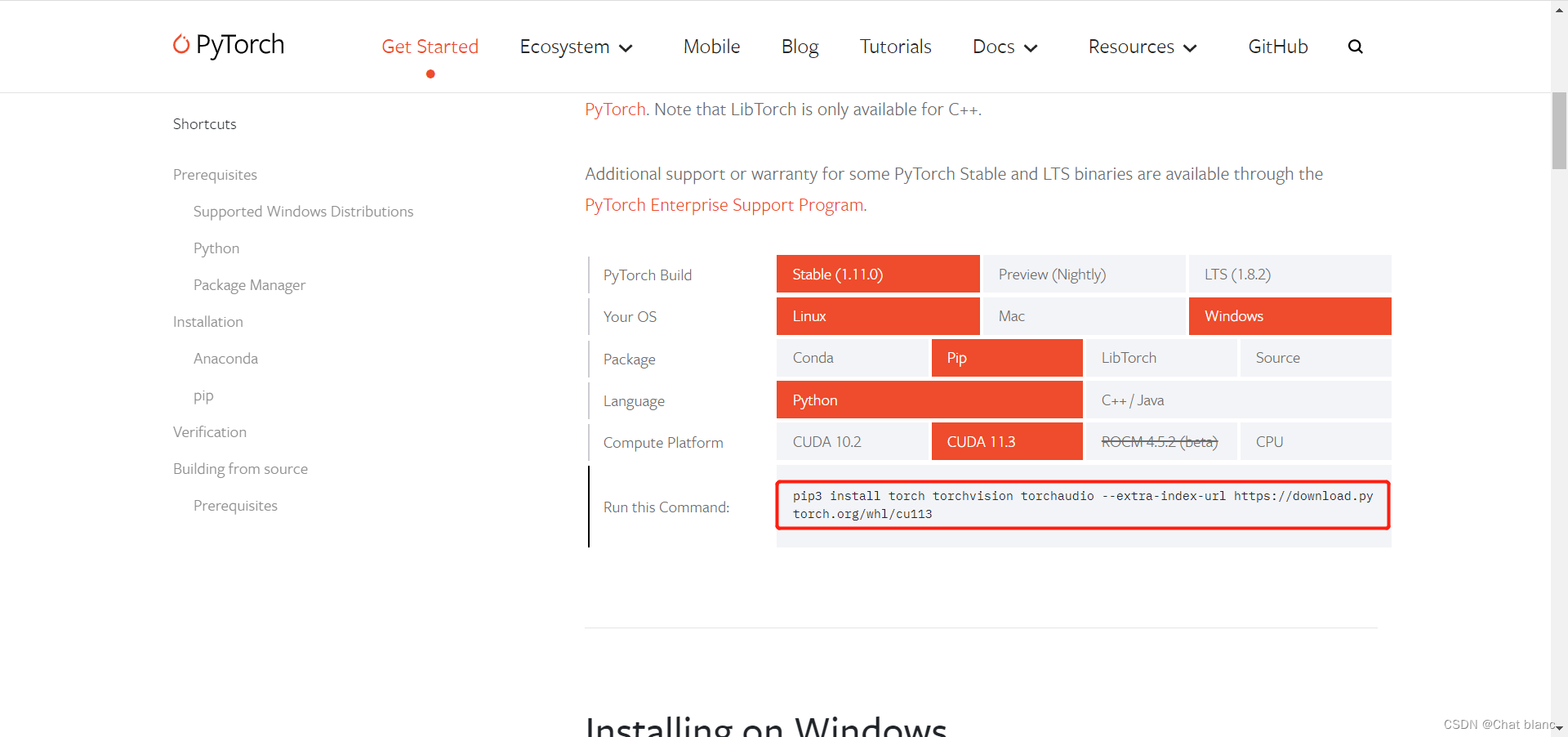Select Conda package option
Viewport: 1568px width, 737px height.
tap(853, 358)
